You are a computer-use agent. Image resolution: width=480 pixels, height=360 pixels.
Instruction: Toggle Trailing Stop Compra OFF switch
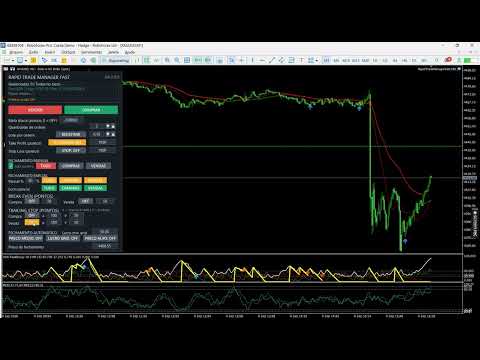click(32, 216)
